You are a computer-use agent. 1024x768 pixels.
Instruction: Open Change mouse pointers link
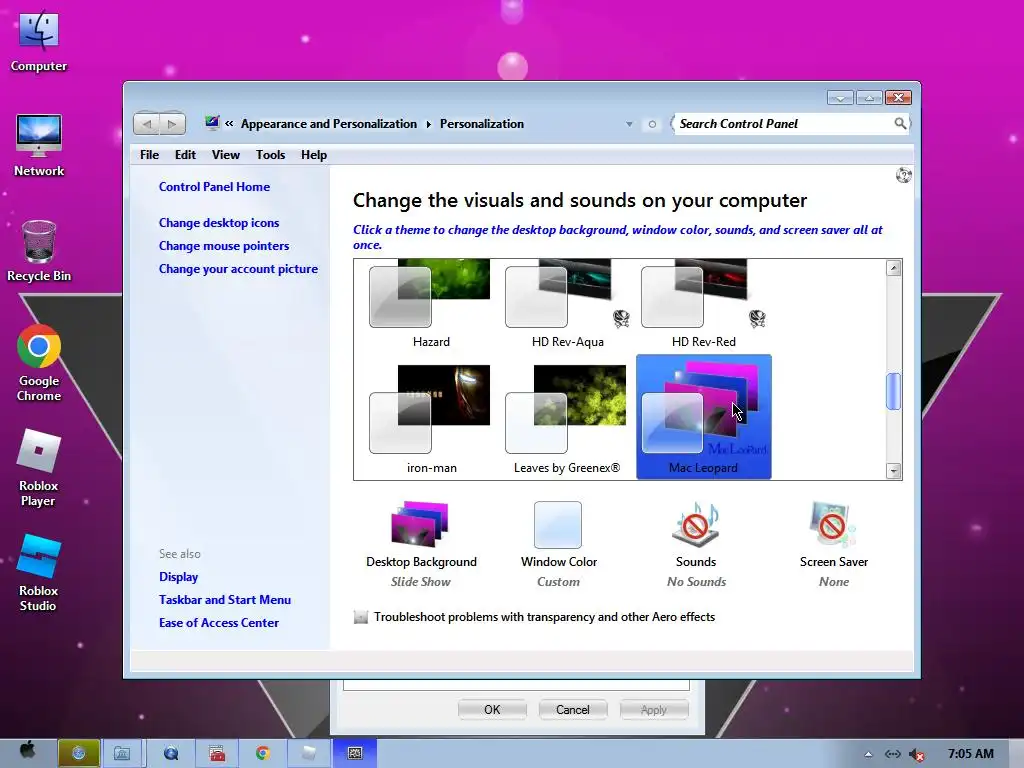click(224, 246)
